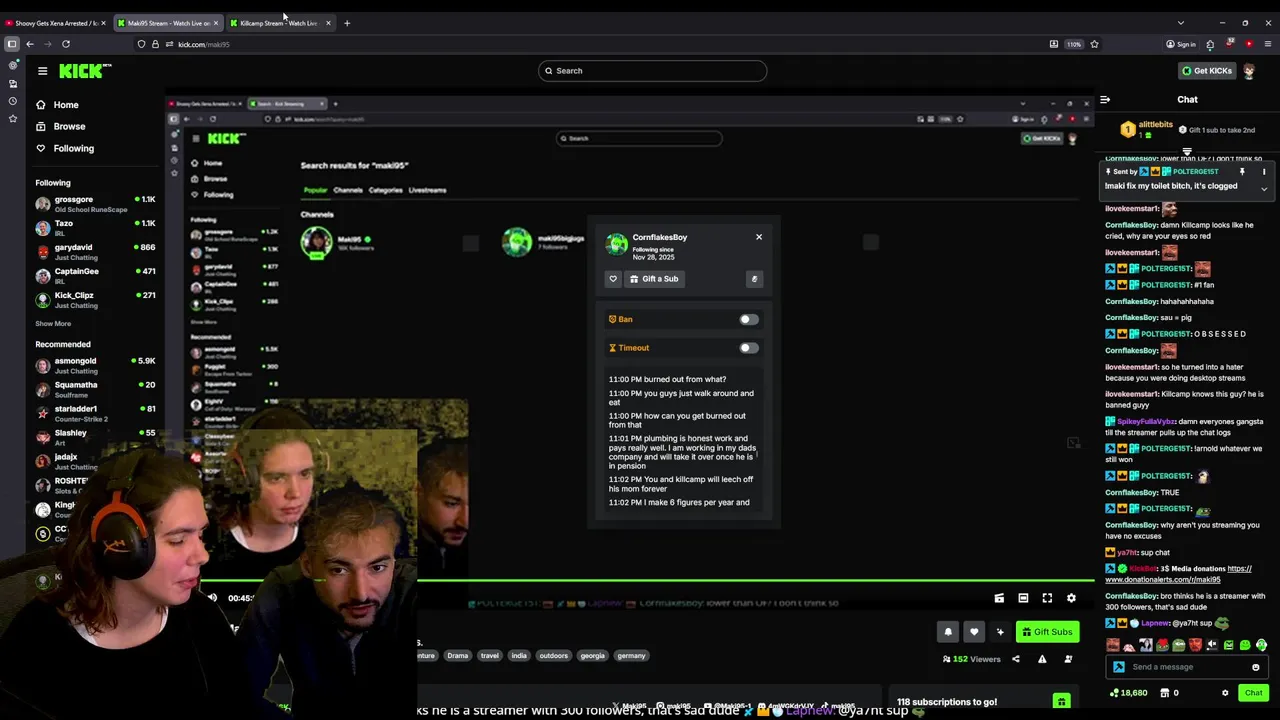Open browser sidebar history clock icon
This screenshot has height=720, width=1280.
click(x=12, y=101)
